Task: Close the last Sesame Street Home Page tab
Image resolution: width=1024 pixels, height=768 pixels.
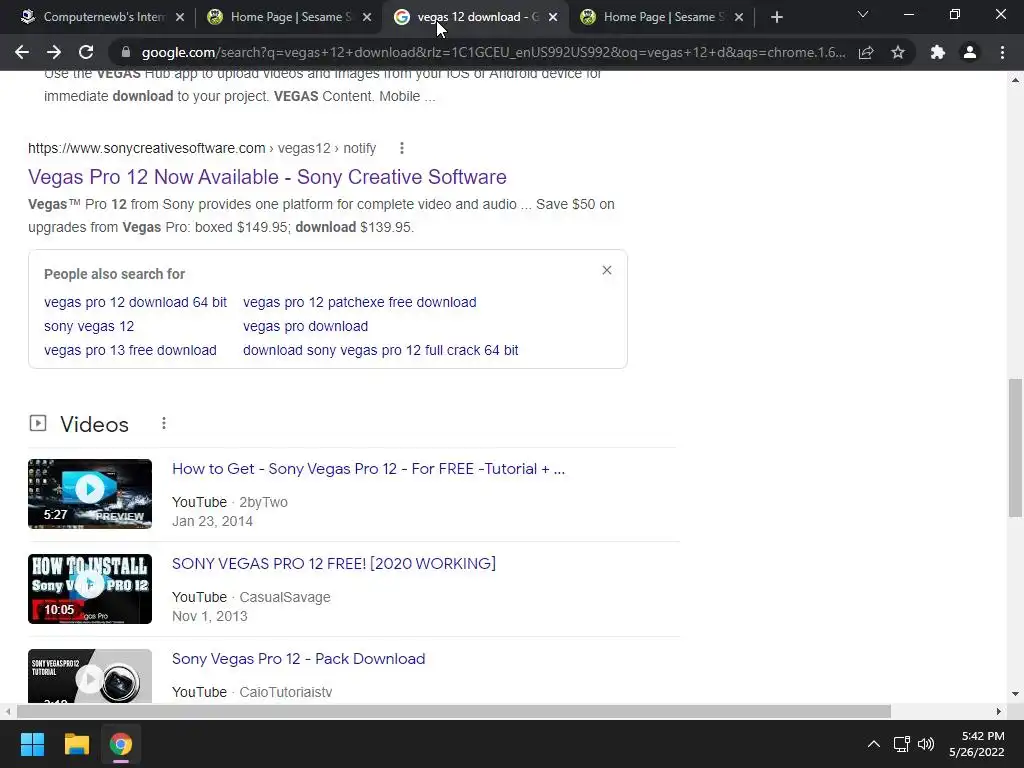Action: click(x=739, y=17)
